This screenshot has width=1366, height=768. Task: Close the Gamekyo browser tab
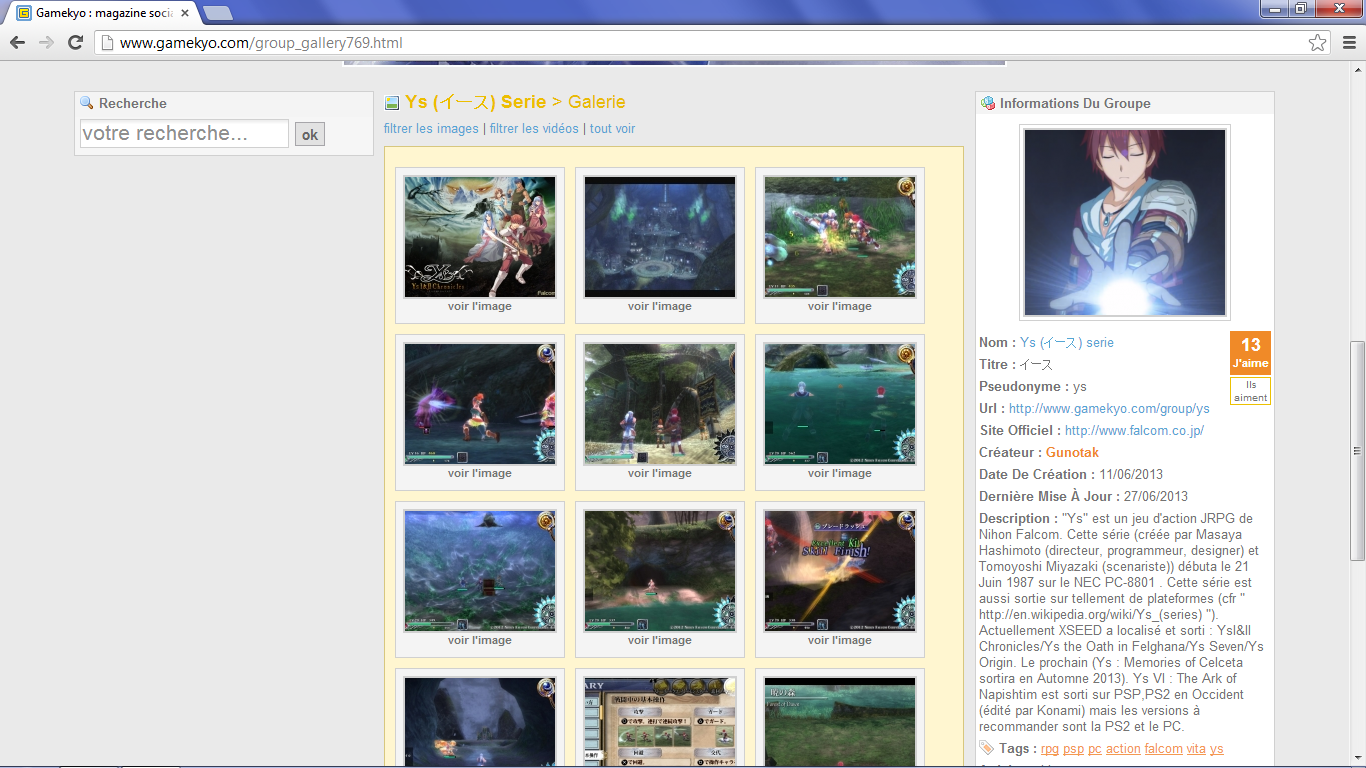(184, 13)
